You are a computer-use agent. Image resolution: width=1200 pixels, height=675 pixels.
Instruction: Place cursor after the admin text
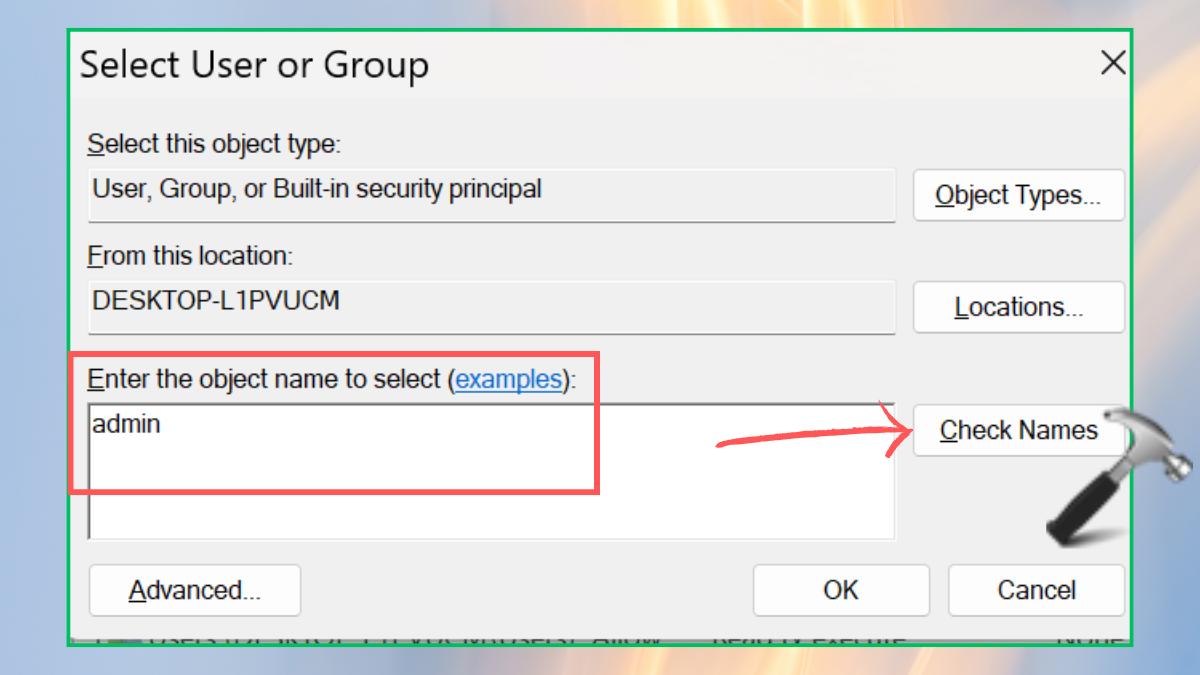pyautogui.click(x=163, y=424)
